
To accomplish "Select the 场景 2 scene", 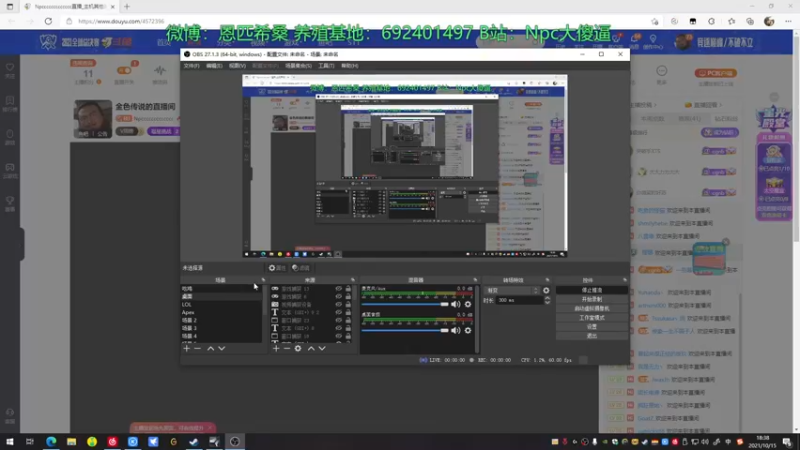I will coord(221,320).
